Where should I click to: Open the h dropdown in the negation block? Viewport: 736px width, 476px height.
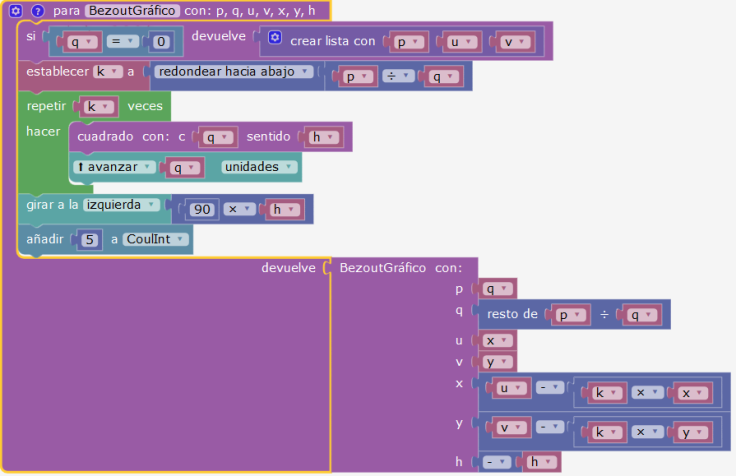(x=543, y=462)
